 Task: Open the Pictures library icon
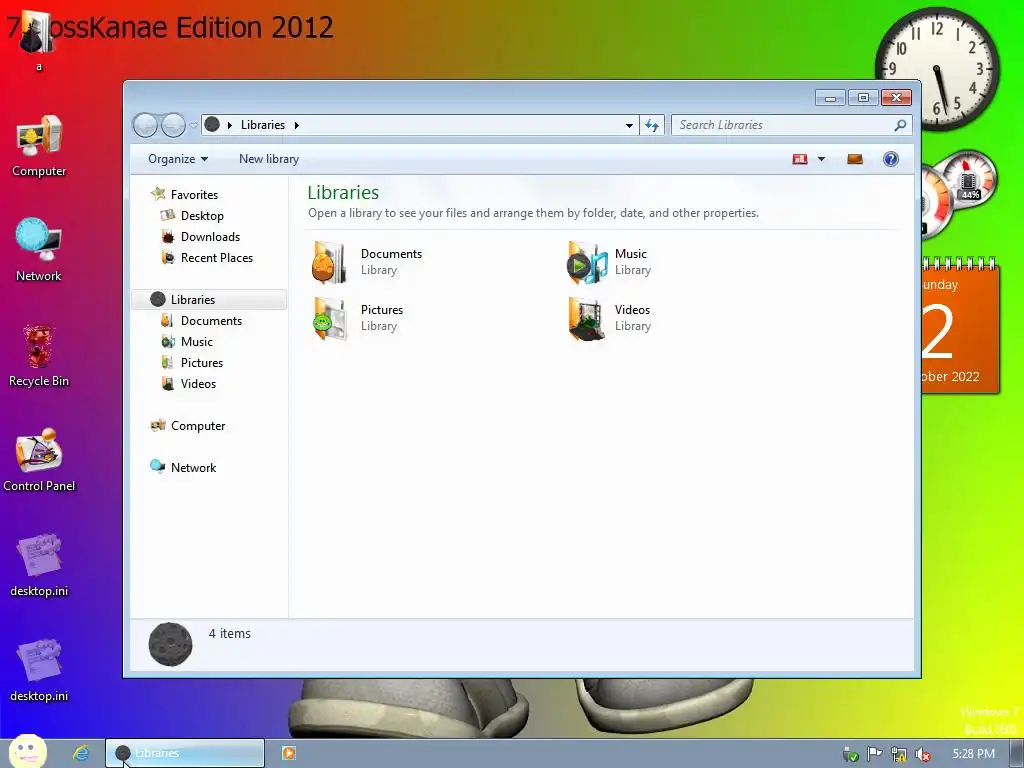329,319
